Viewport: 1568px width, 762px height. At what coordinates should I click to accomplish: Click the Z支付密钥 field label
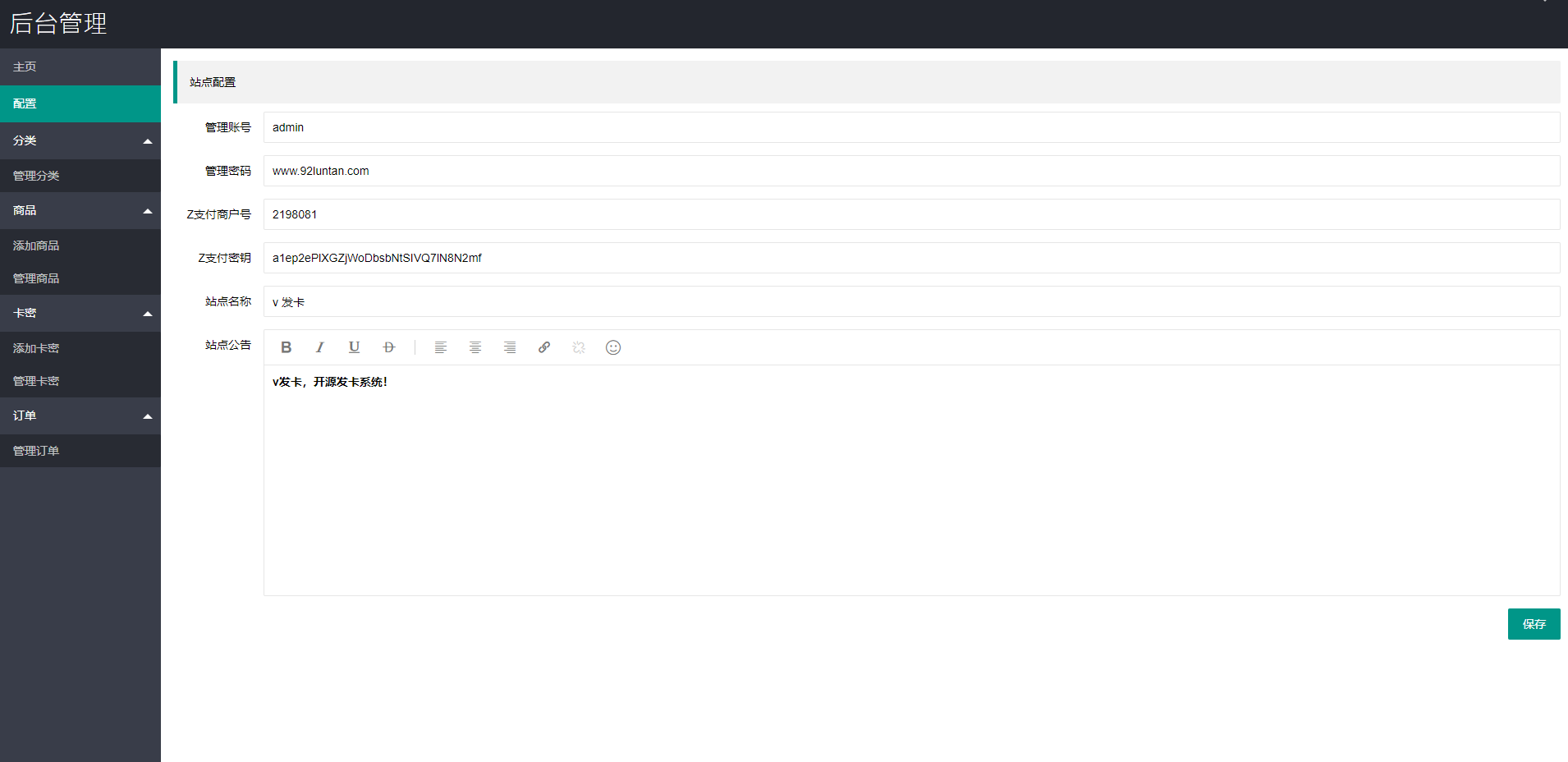224,258
